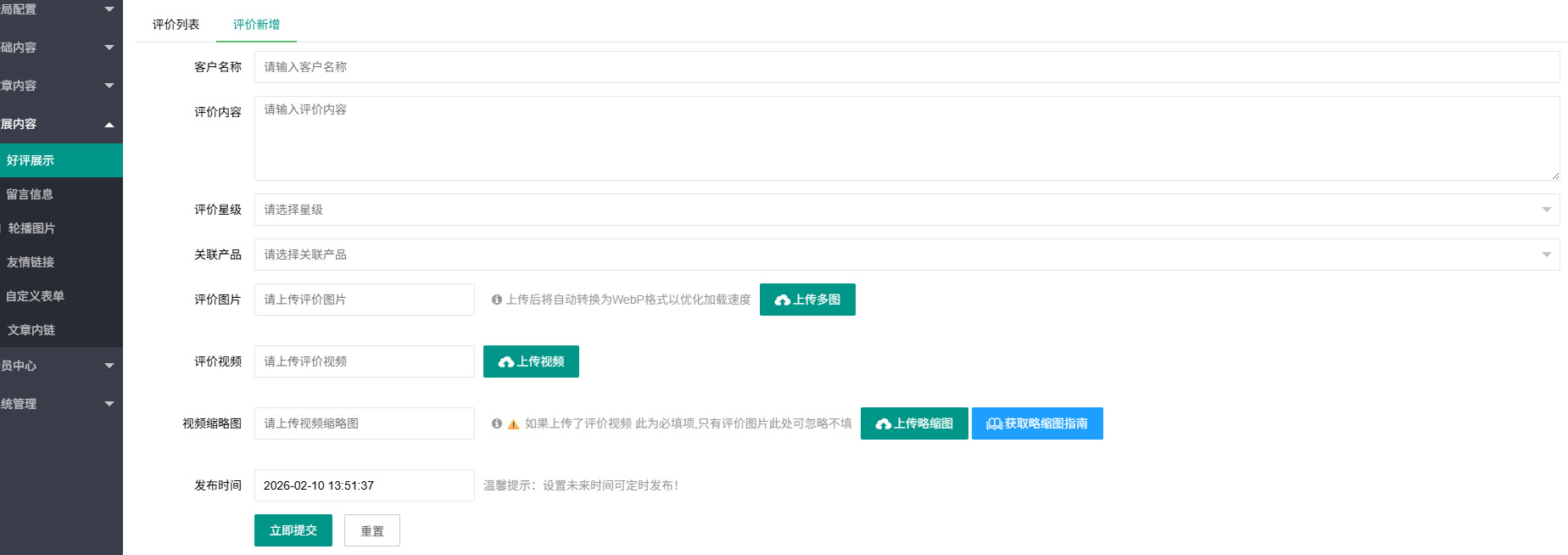The image size is (1568, 555).
Task: Click the 上传视频 cloud upload button
Action: (531, 362)
